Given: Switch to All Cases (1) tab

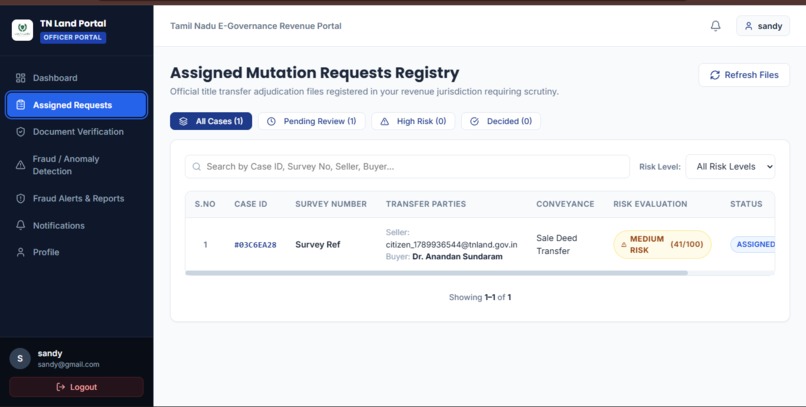Looking at the screenshot, I should tap(211, 121).
